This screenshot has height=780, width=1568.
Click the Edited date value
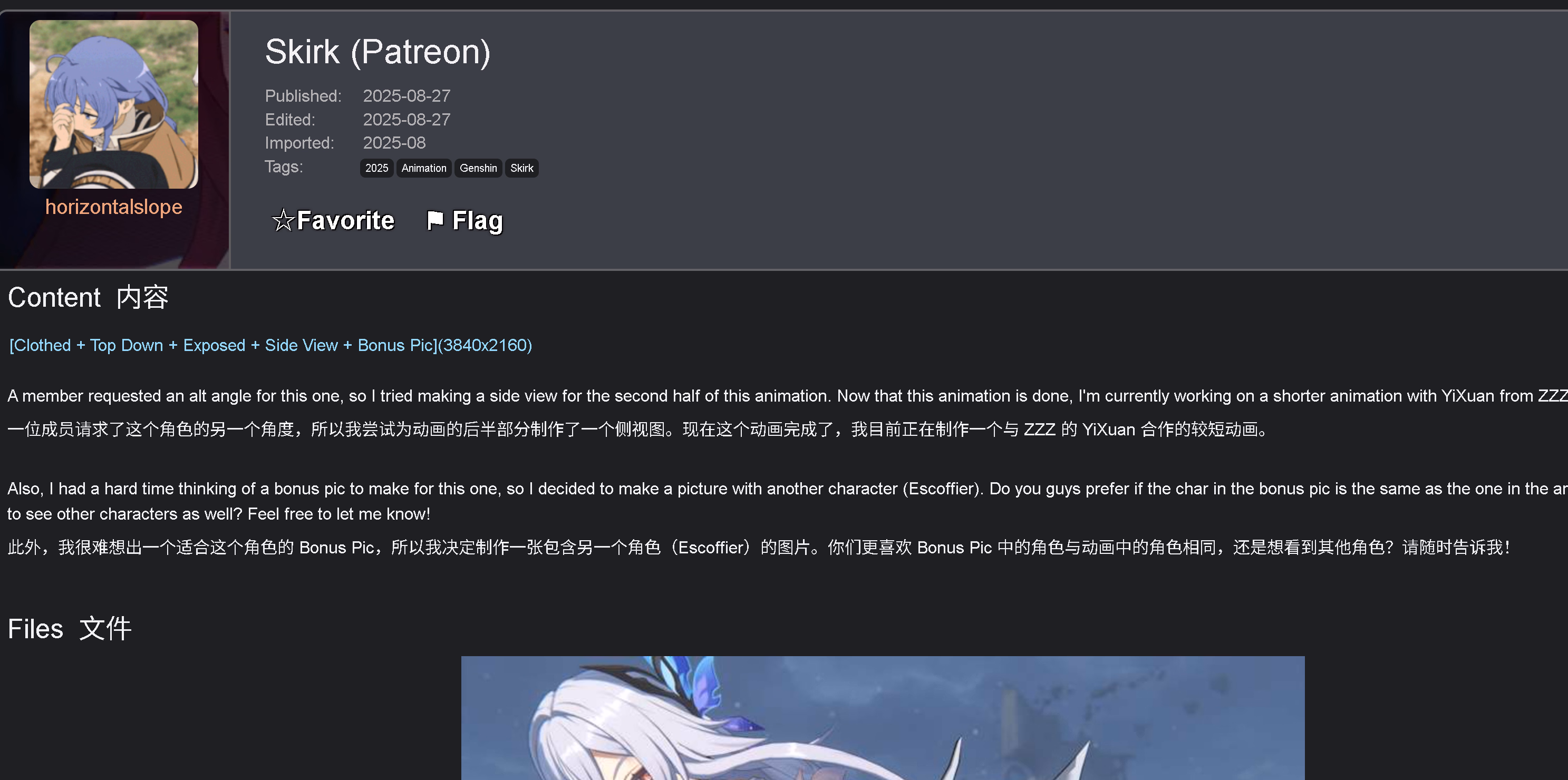(406, 119)
